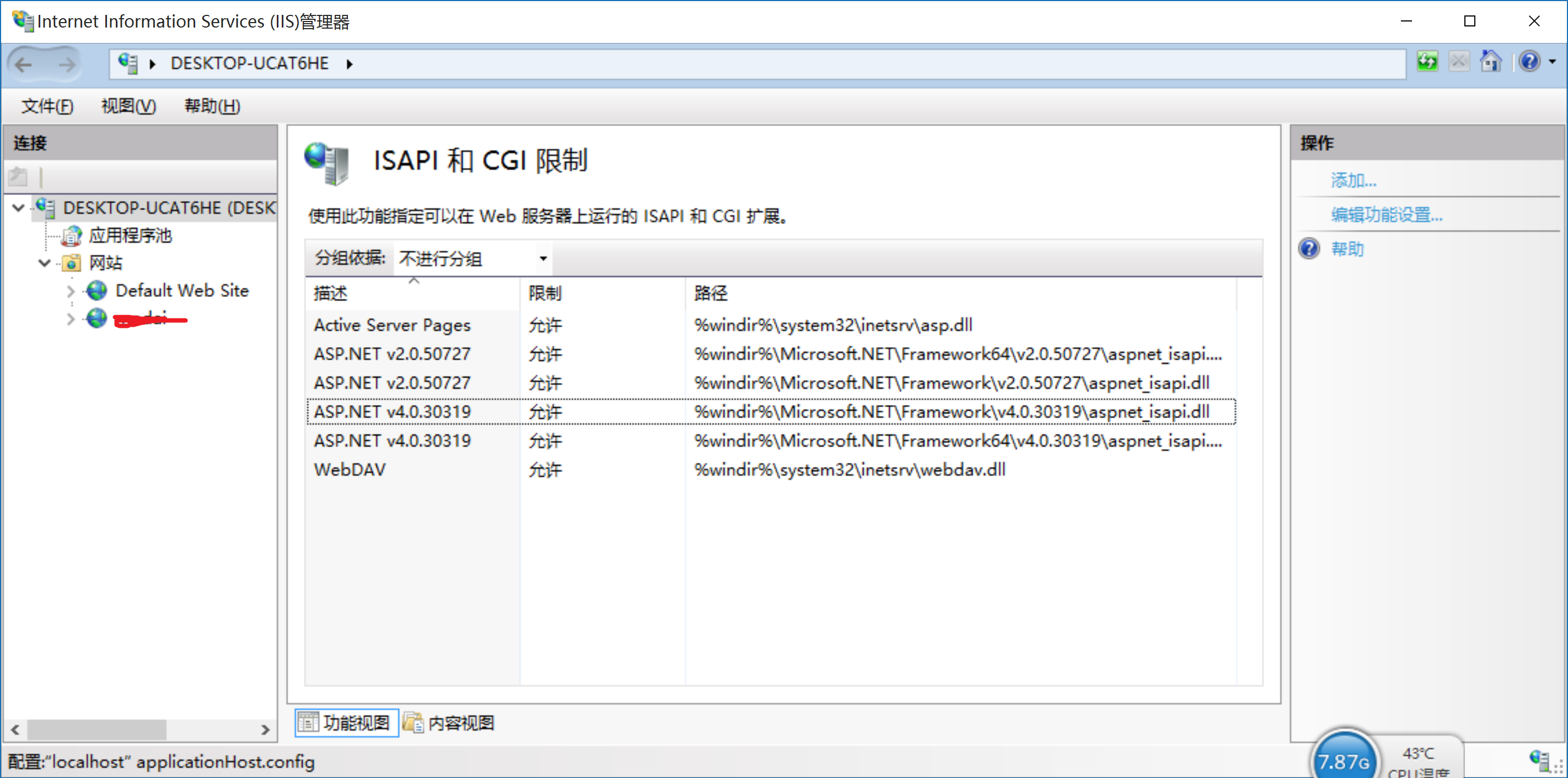Expand the arrow after DESKTOP-UCAT6HE in breadcrumb
The width and height of the screenshot is (1568, 778).
(x=350, y=64)
